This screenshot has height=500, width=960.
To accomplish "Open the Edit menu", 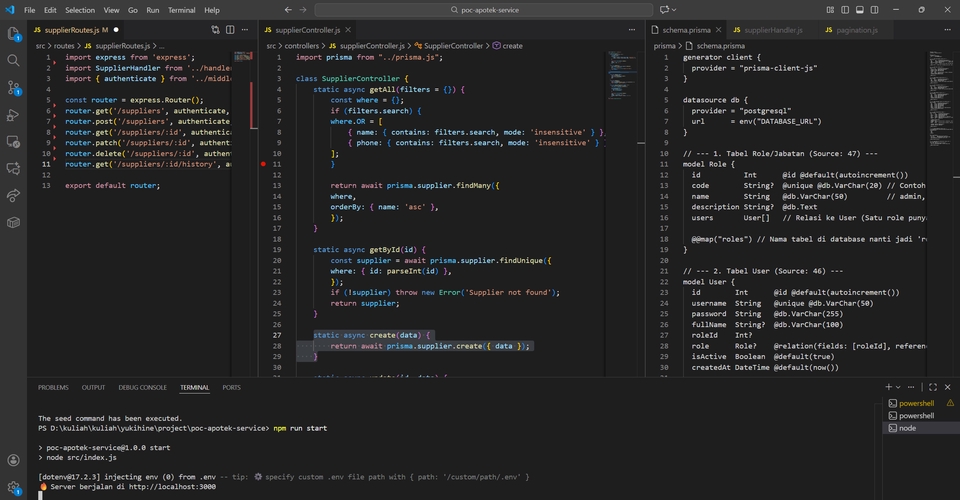I will [x=50, y=10].
